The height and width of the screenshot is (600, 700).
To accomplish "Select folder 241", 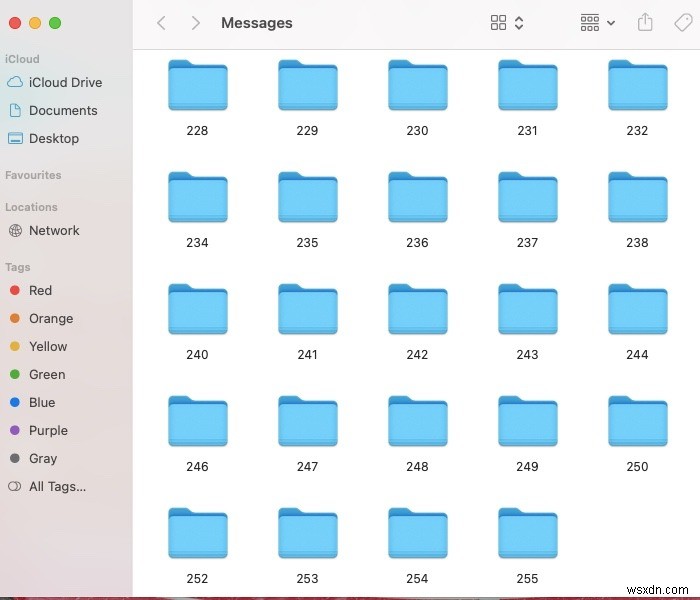I will 308,309.
